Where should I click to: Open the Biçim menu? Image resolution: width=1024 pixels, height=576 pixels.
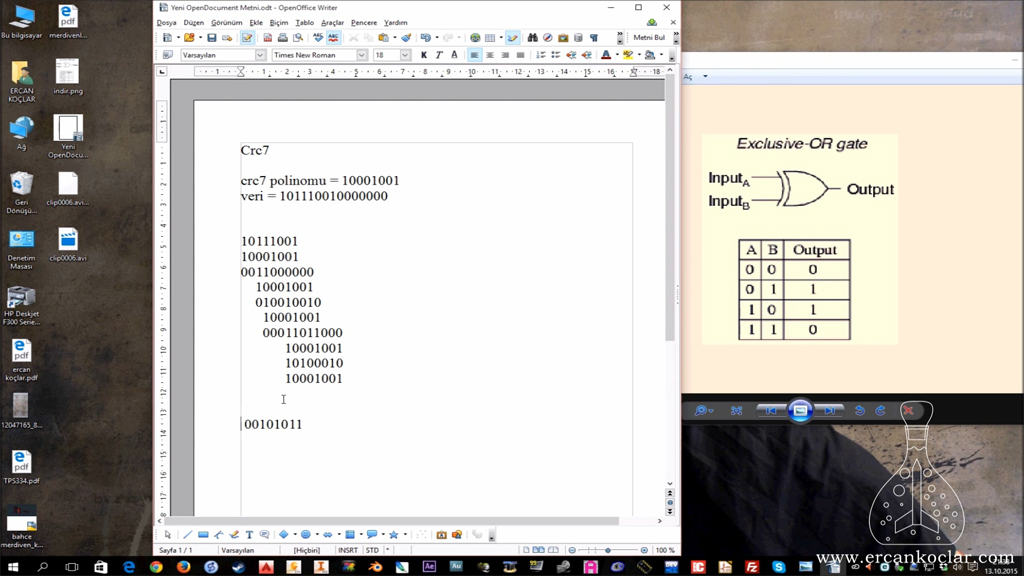[x=279, y=22]
